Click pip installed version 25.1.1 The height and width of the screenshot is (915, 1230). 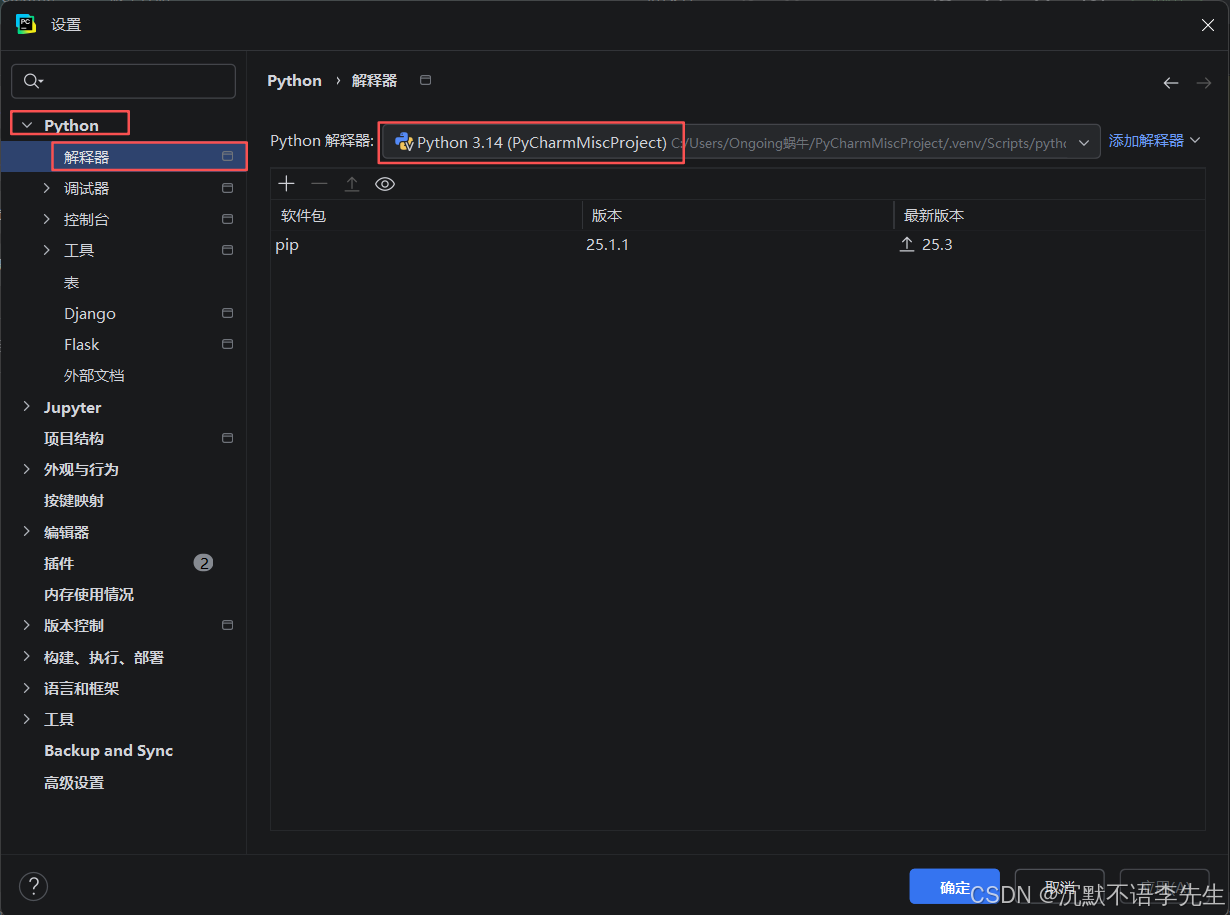tap(608, 244)
